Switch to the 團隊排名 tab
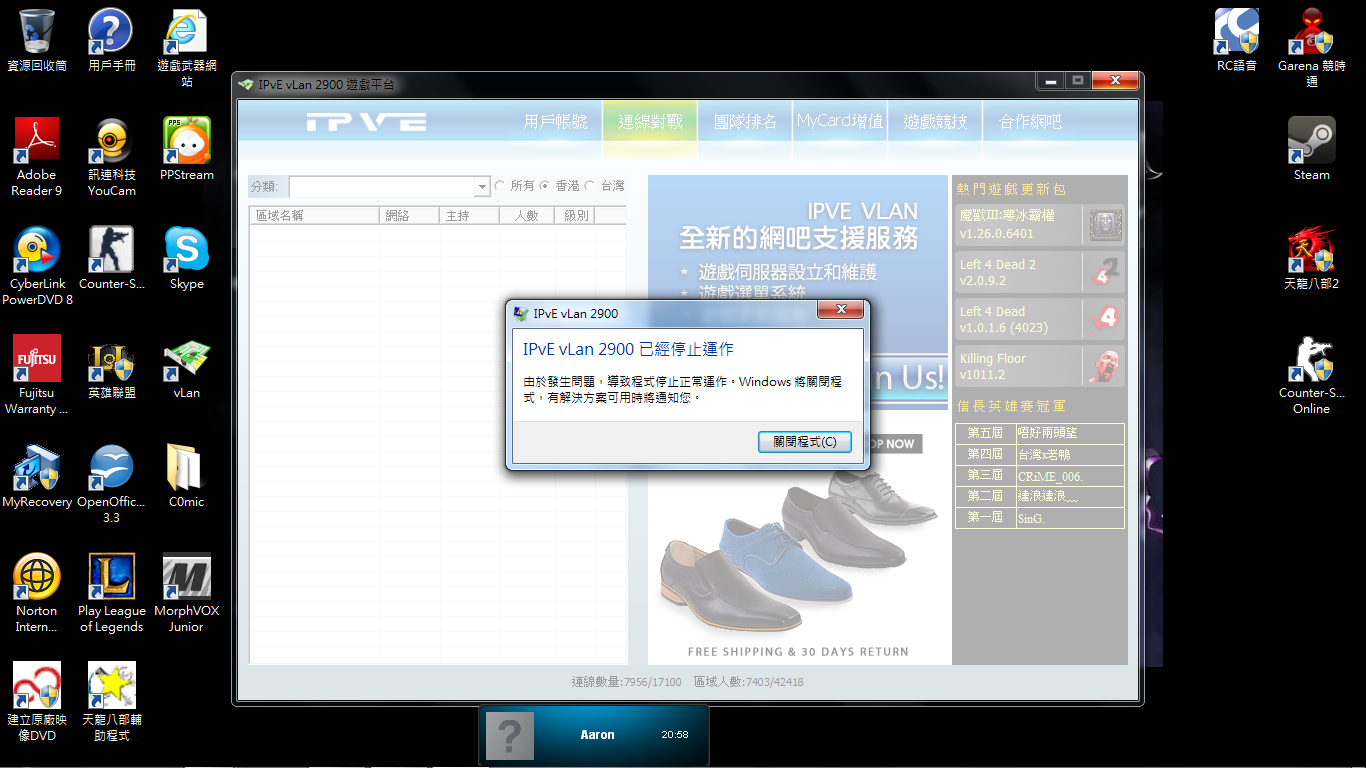Screen dimensions: 1366x768 [745, 122]
